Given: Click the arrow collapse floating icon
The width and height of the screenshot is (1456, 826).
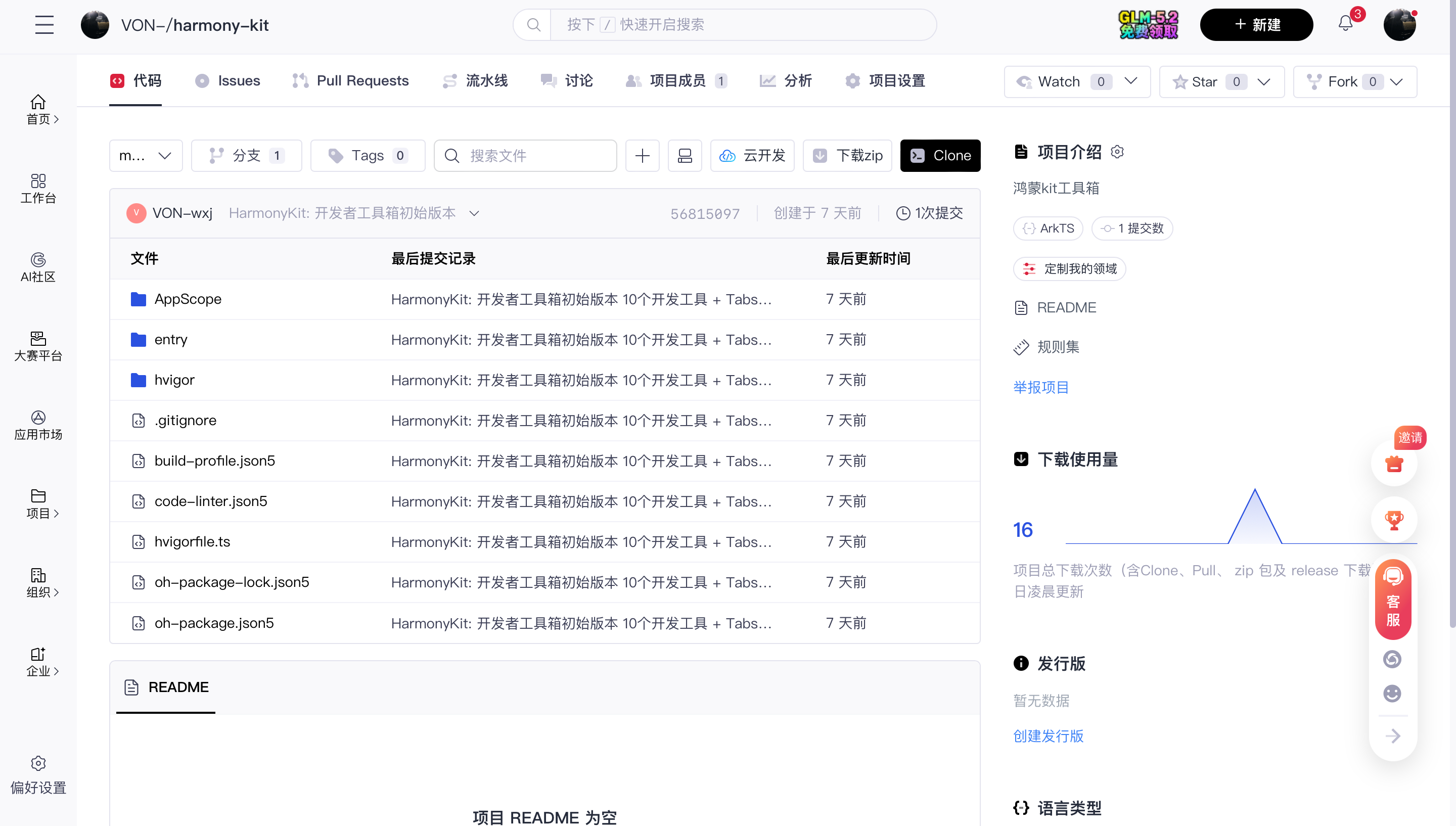Looking at the screenshot, I should tap(1392, 737).
